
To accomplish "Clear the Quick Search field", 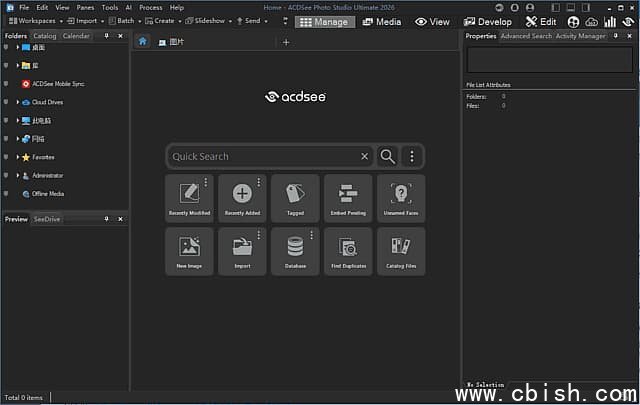I will (x=365, y=156).
